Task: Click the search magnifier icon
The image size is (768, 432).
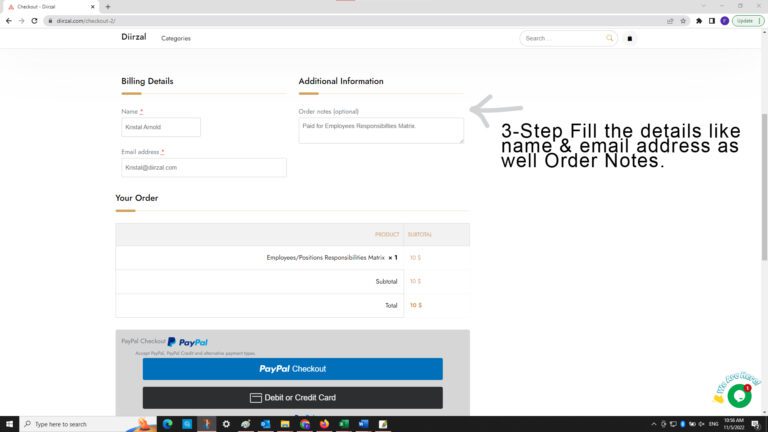Action: 609,38
